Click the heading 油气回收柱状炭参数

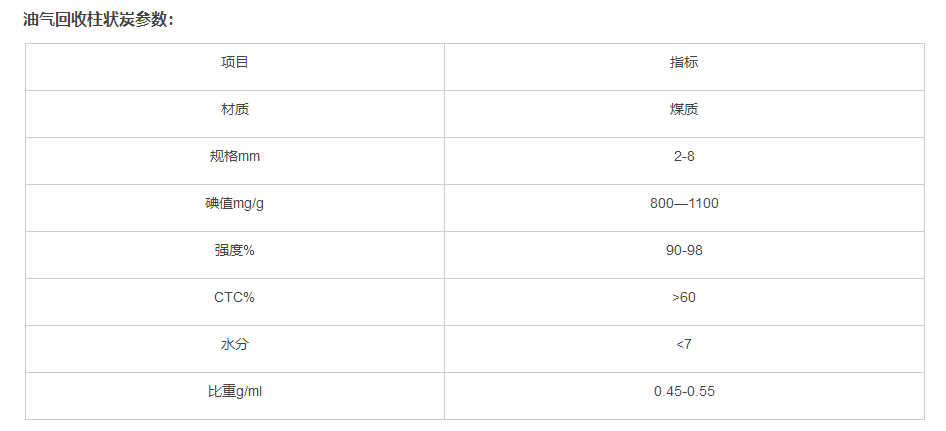[99, 18]
